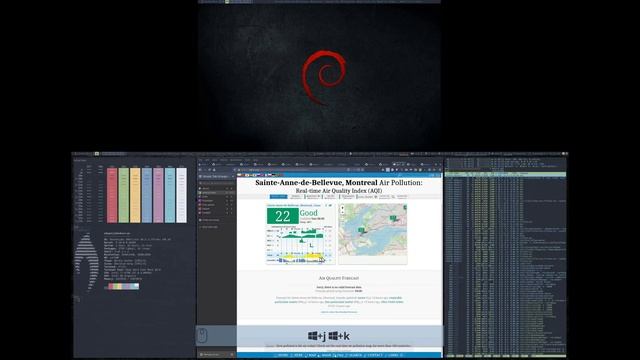The image size is (640, 360).
Task: Select the blue highlighted tab under the page title
Action: click(278, 196)
